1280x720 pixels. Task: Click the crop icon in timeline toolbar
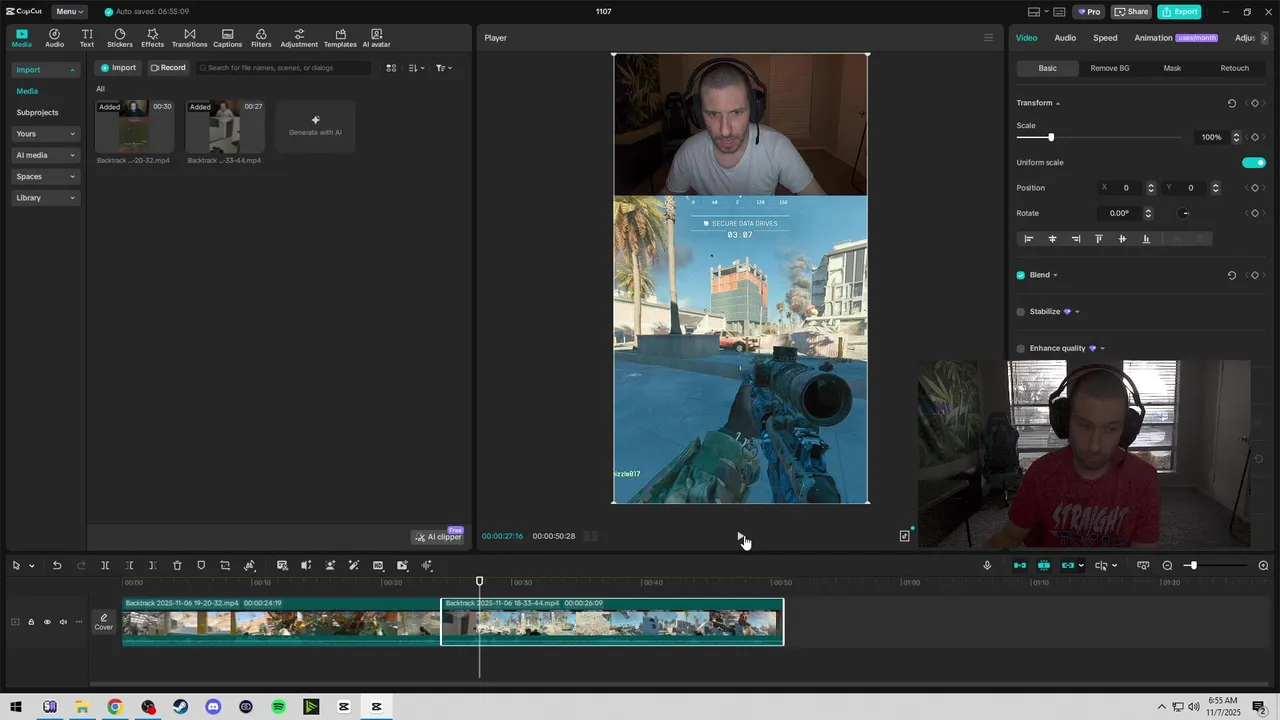point(225,566)
